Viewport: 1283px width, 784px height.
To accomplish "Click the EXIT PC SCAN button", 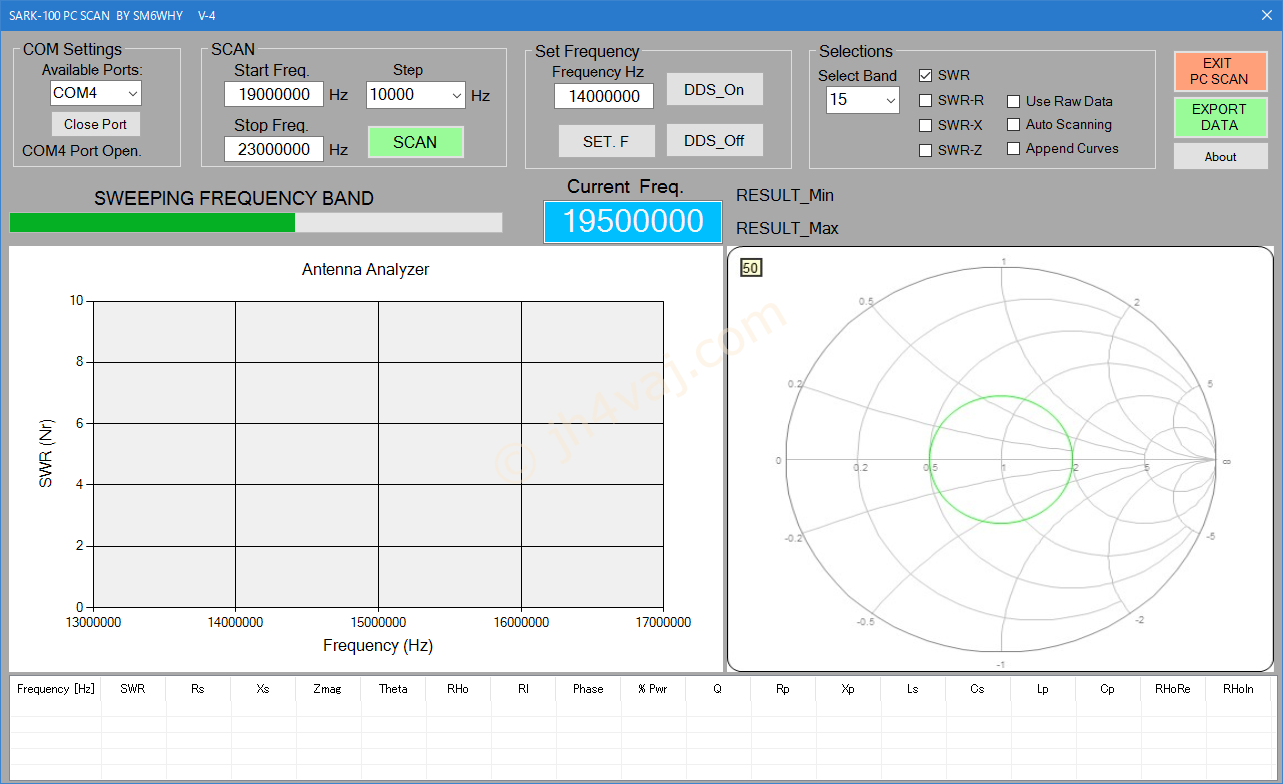I will pos(1220,71).
